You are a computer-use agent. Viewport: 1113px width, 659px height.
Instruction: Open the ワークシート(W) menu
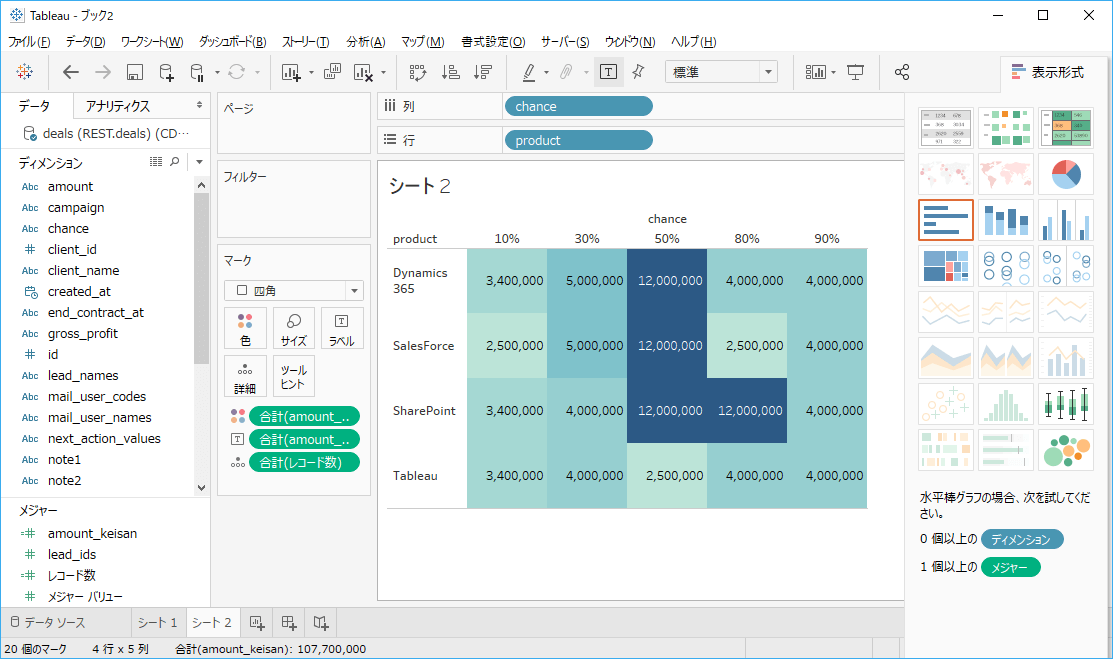tap(152, 41)
